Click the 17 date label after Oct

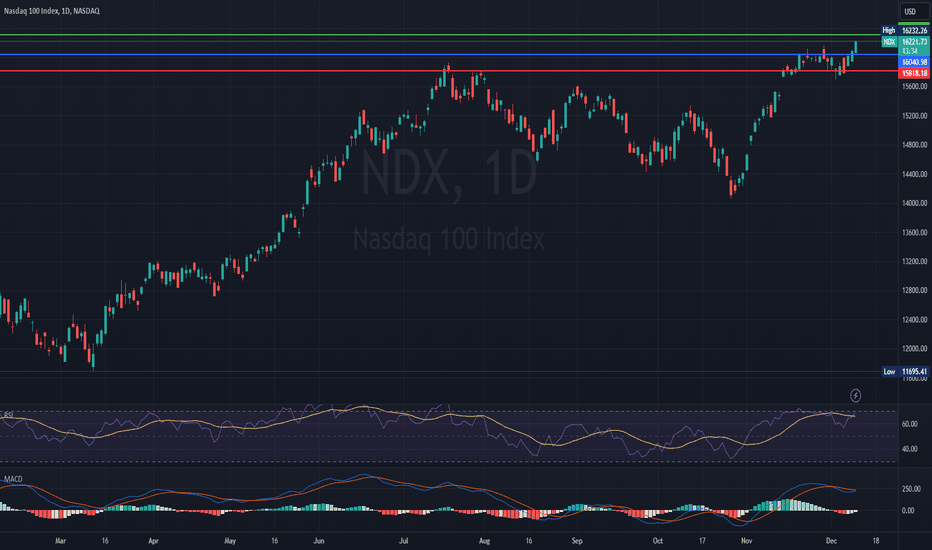pyautogui.click(x=702, y=541)
